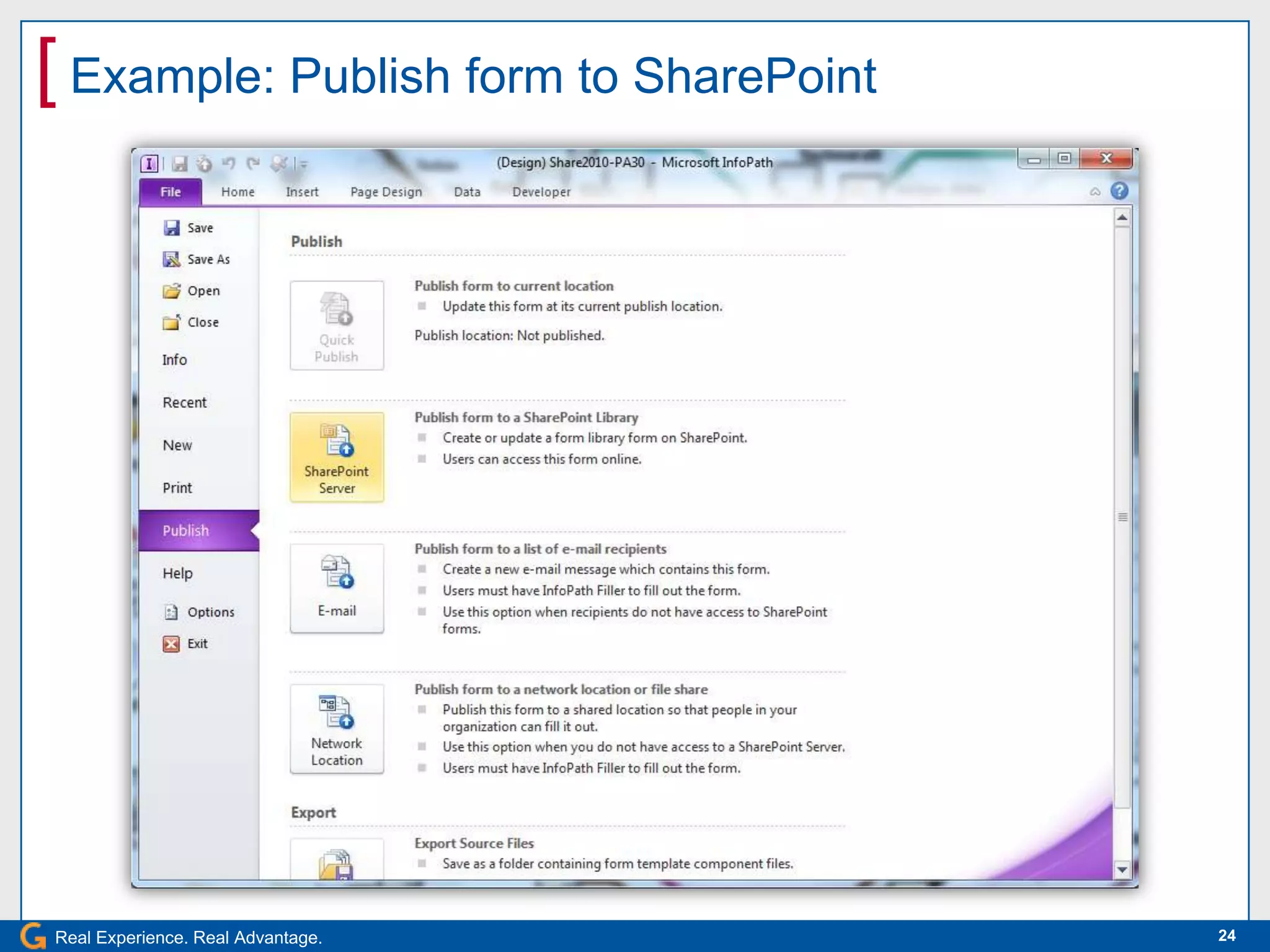The width and height of the screenshot is (1270, 952).
Task: Click the Save icon in quick access toolbar
Action: tap(180, 164)
